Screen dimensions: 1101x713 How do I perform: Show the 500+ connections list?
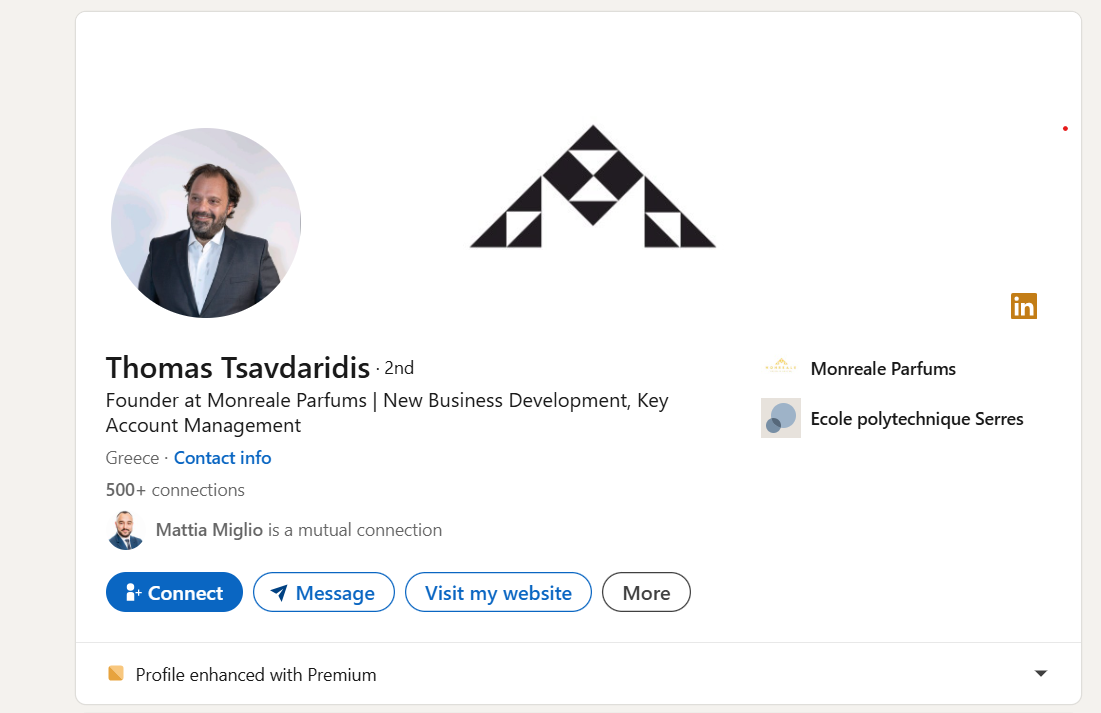[175, 490]
